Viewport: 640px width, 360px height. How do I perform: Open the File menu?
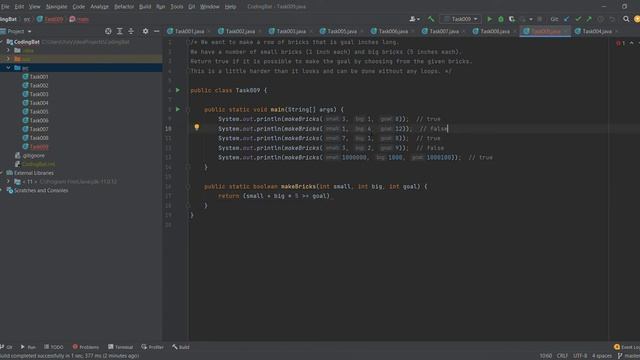pyautogui.click(x=5, y=7)
